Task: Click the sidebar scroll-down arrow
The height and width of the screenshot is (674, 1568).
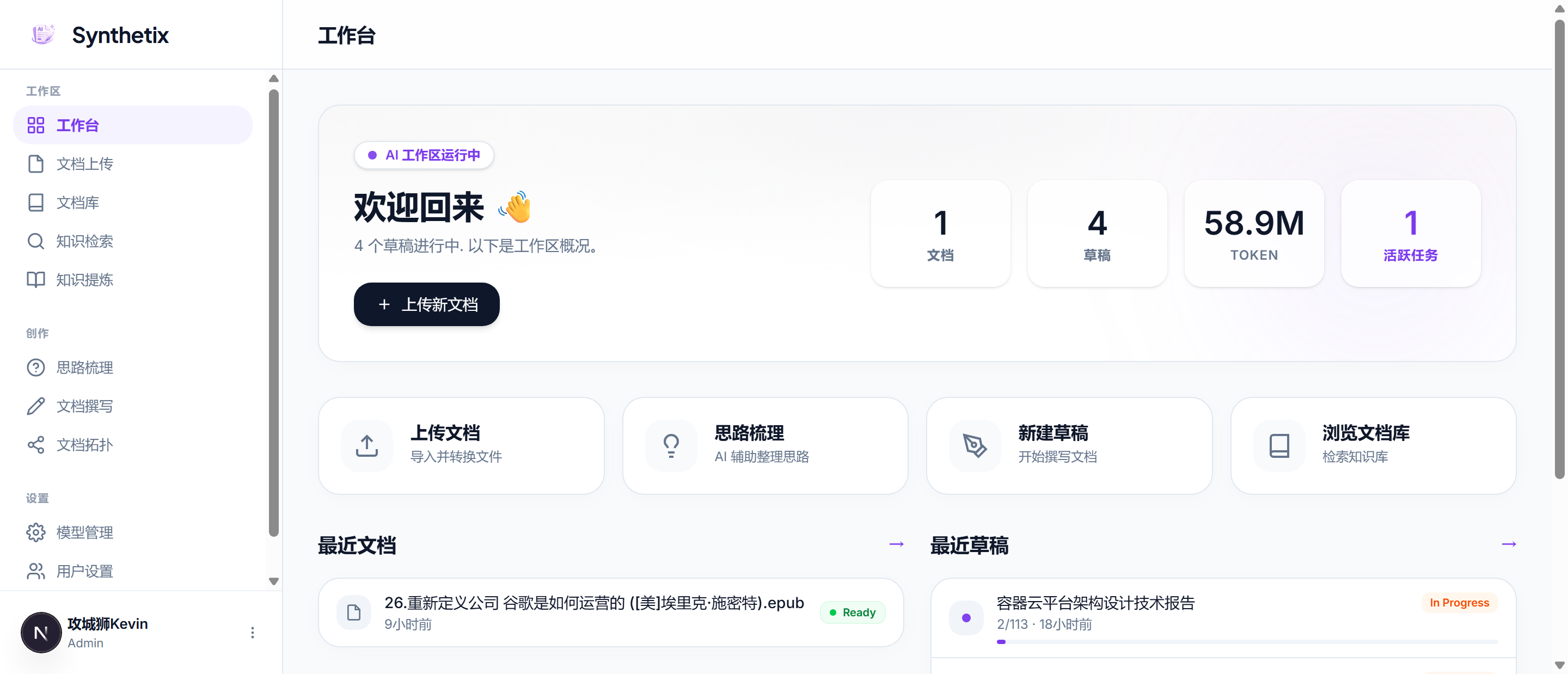Action: (274, 581)
